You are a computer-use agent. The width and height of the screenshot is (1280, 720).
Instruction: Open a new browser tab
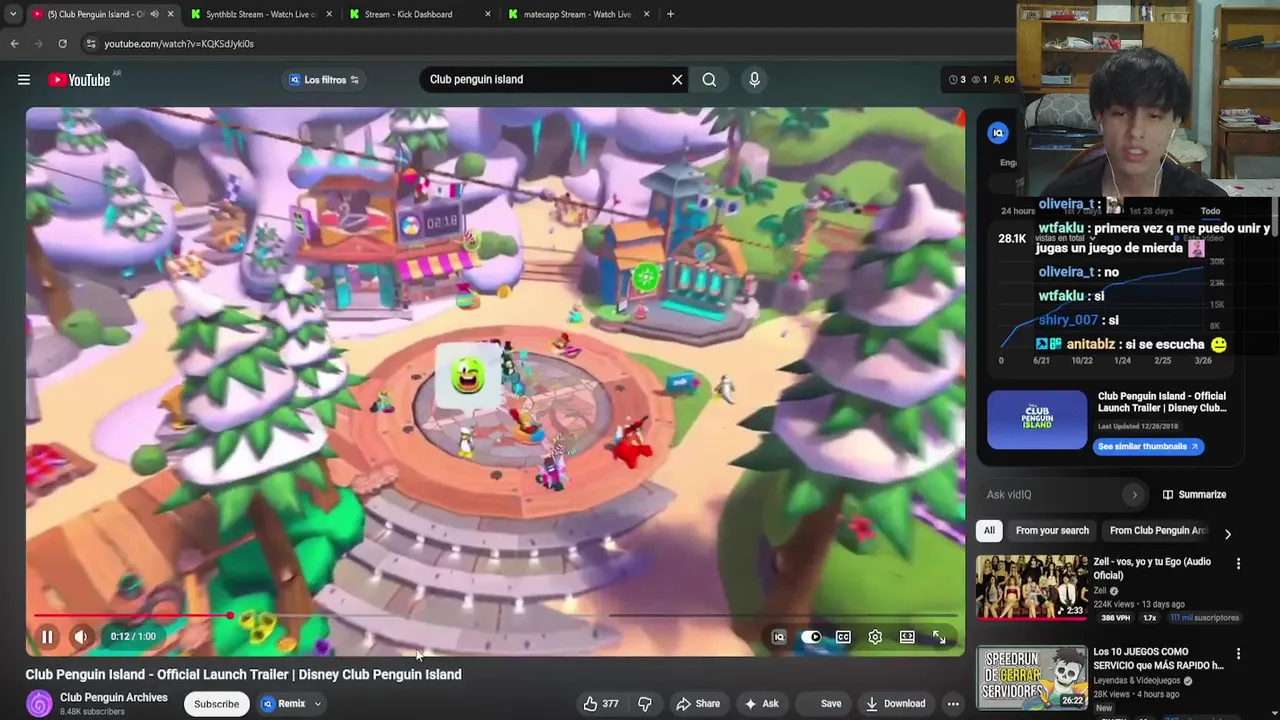point(670,14)
